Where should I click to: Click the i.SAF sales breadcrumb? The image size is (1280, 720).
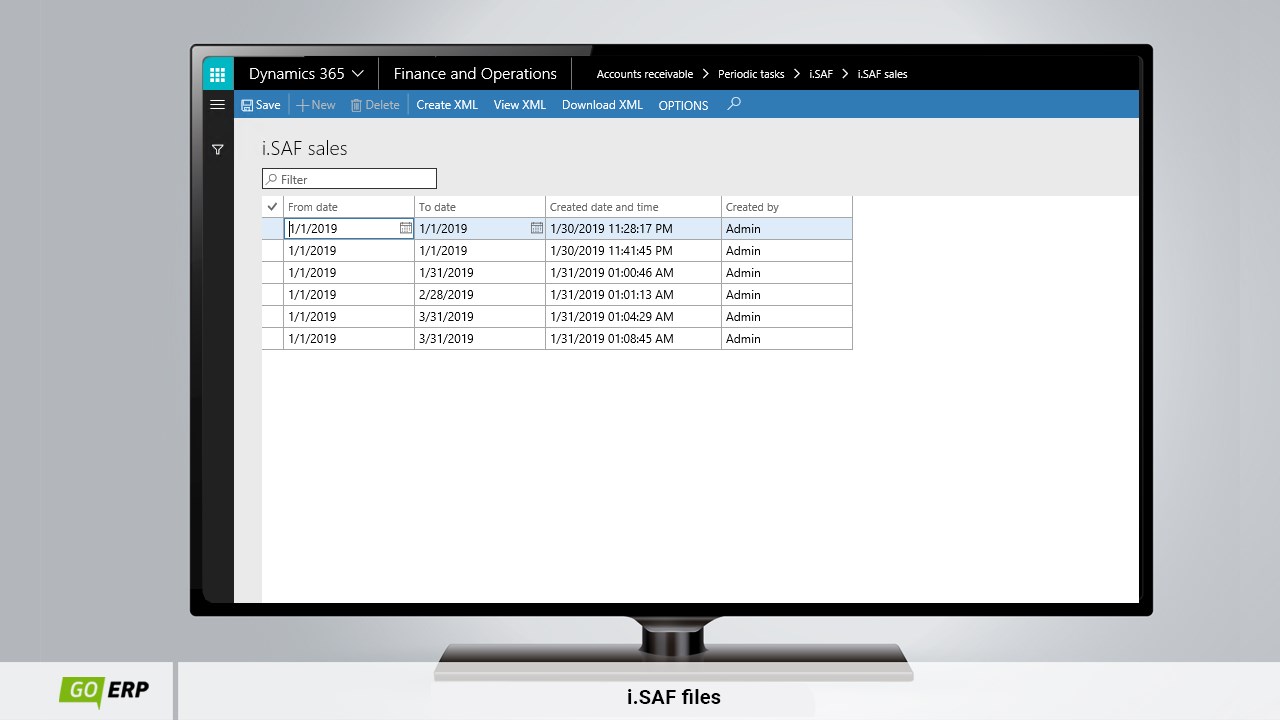[882, 74]
